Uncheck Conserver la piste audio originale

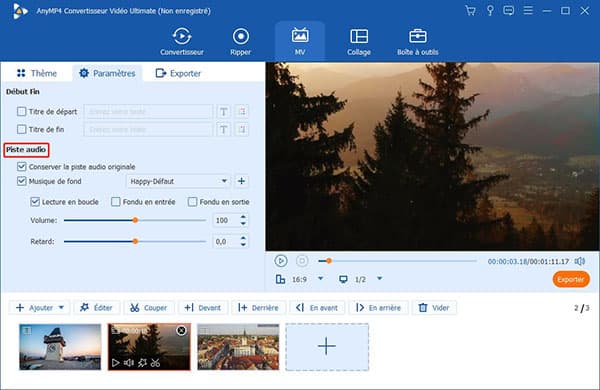tap(21, 166)
